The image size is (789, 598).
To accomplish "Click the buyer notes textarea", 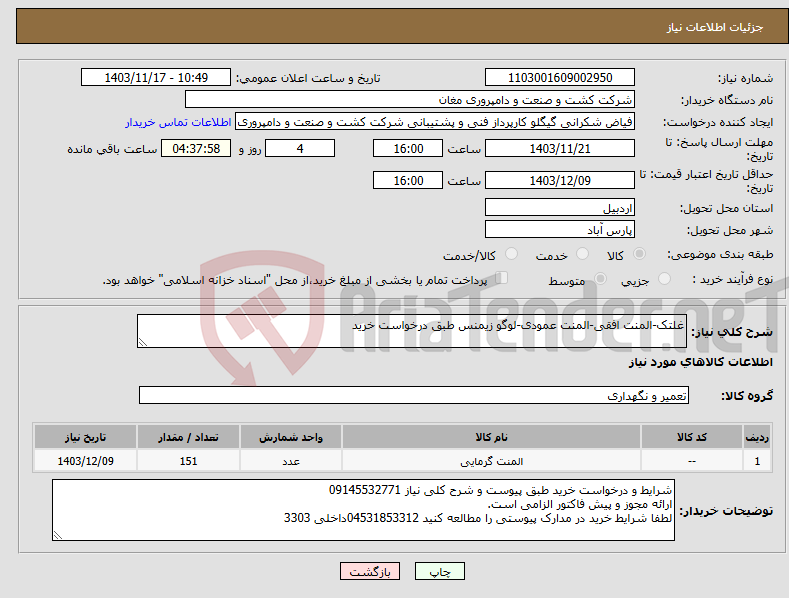I will pos(363,510).
